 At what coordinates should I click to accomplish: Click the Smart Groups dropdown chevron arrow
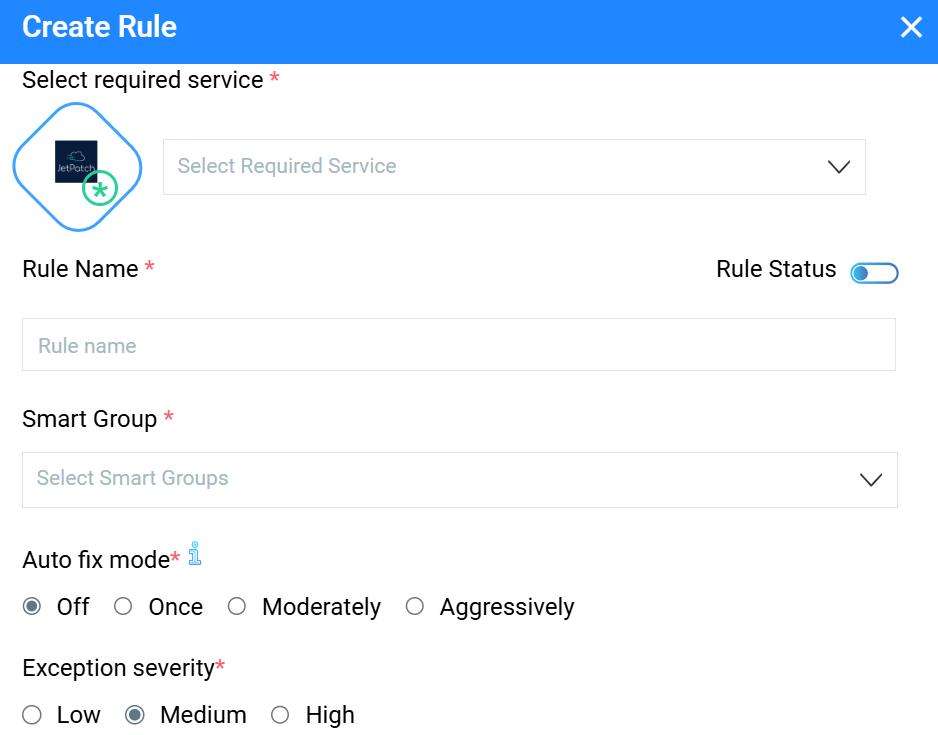point(871,480)
